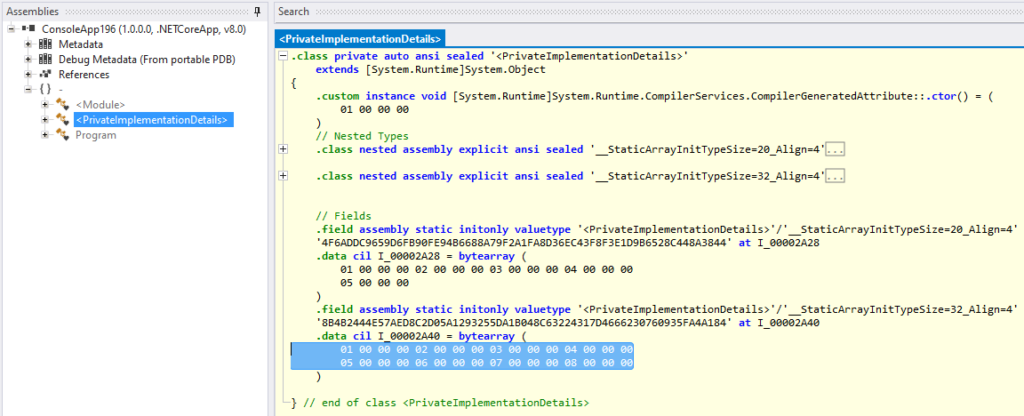The width and height of the screenshot is (1024, 416).
Task: Click the ellipsis after StaticArrayInitTypeSize=32_Align=4
Action: [836, 176]
